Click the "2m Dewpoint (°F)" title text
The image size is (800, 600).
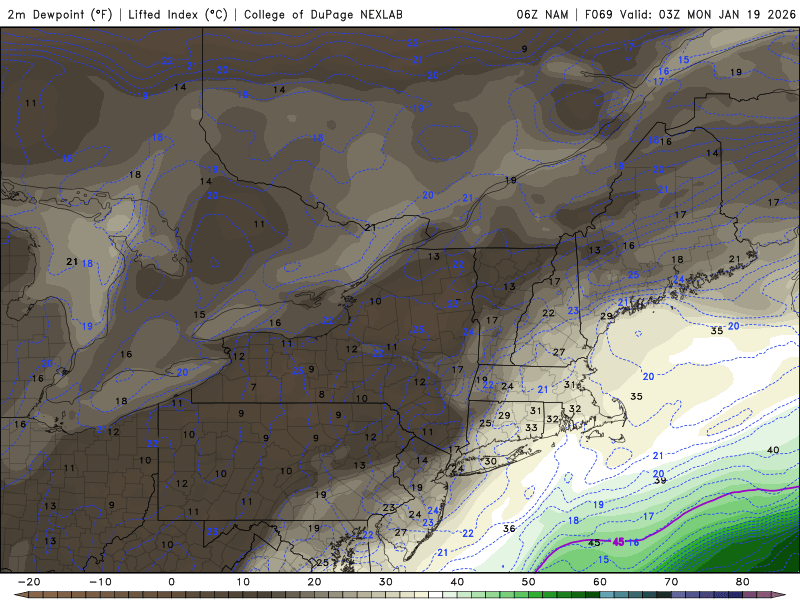tap(60, 14)
